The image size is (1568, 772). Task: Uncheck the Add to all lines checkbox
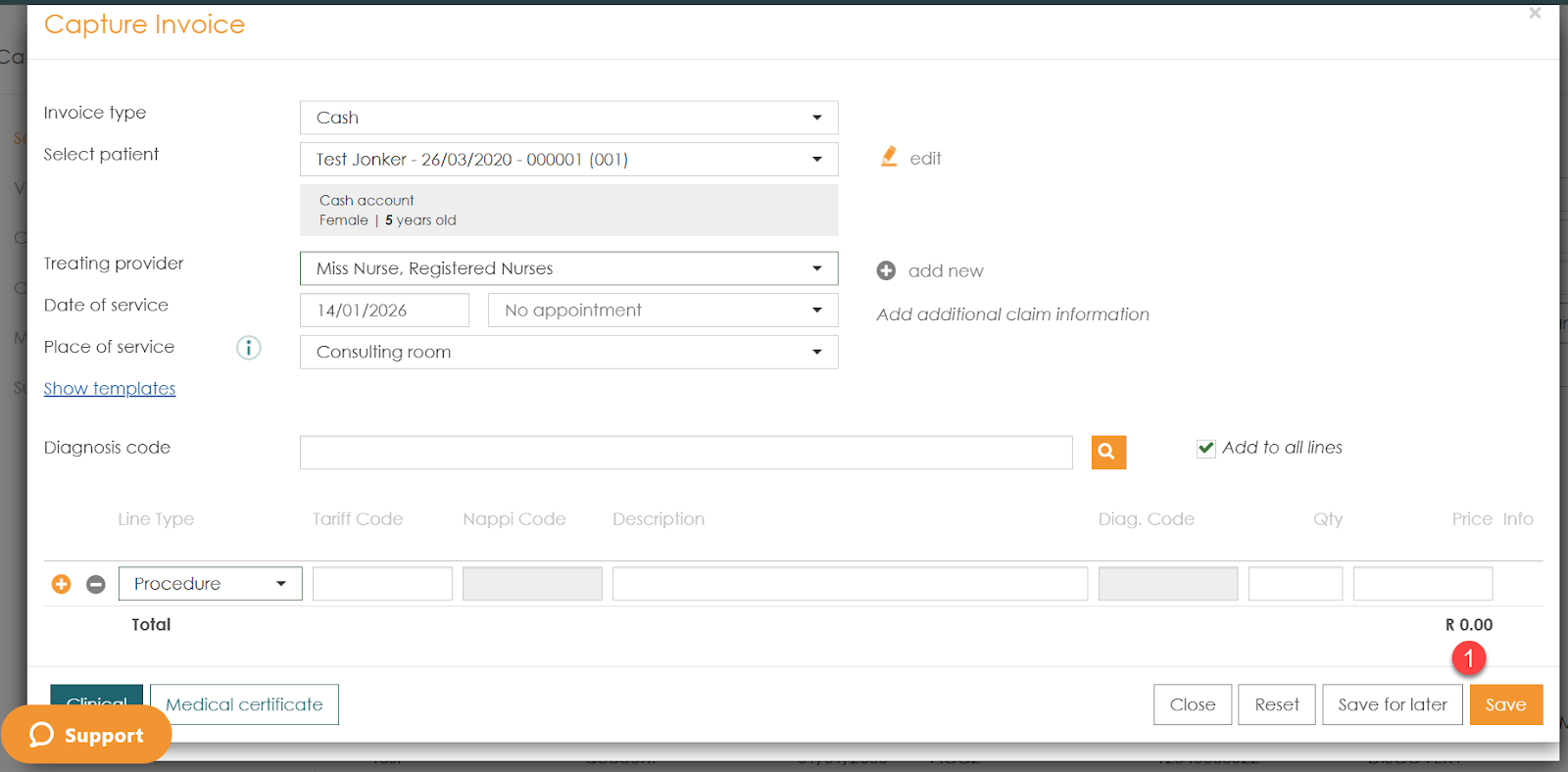[1206, 448]
